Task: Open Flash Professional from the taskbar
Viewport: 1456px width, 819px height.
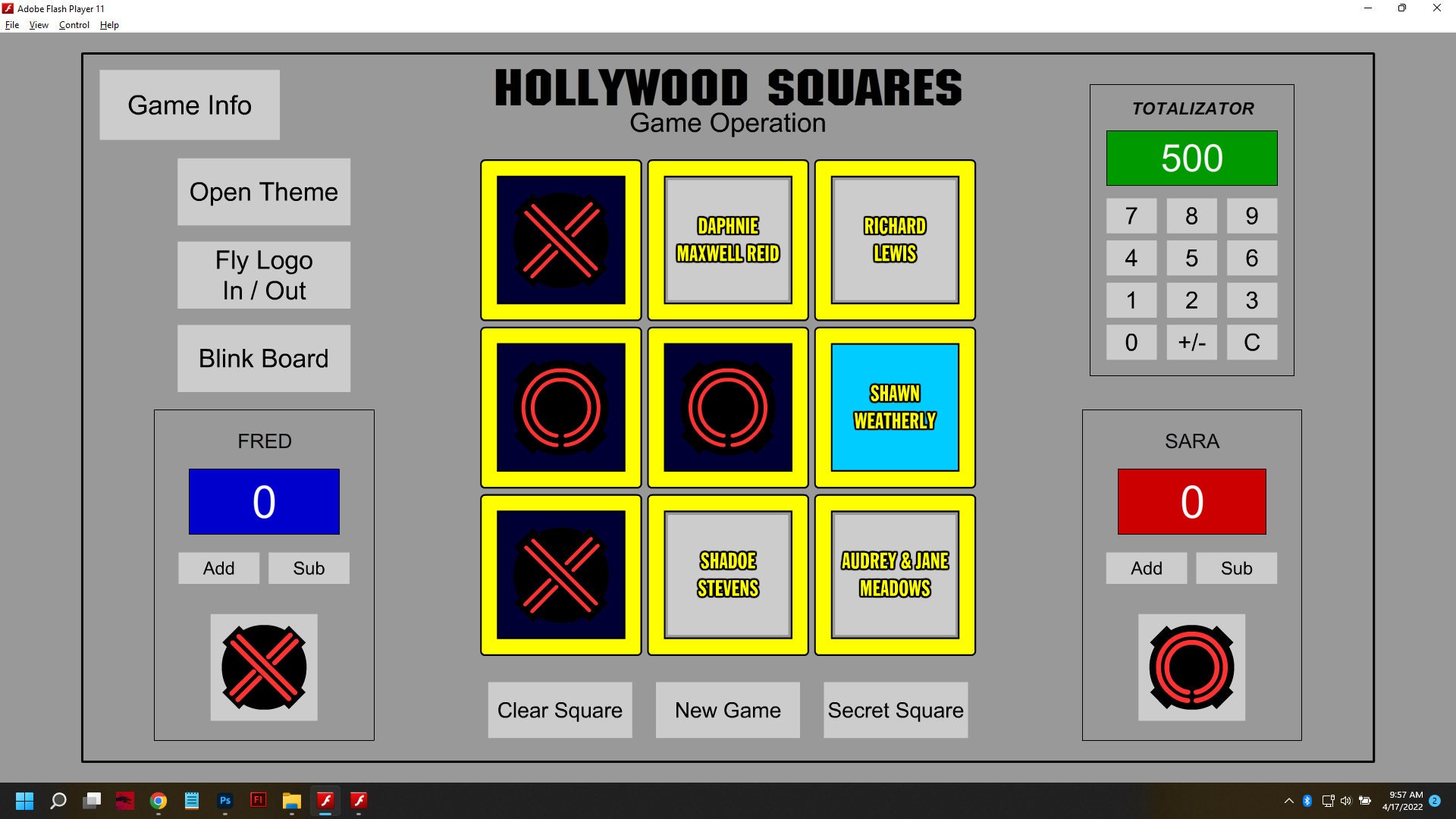Action: 259,801
